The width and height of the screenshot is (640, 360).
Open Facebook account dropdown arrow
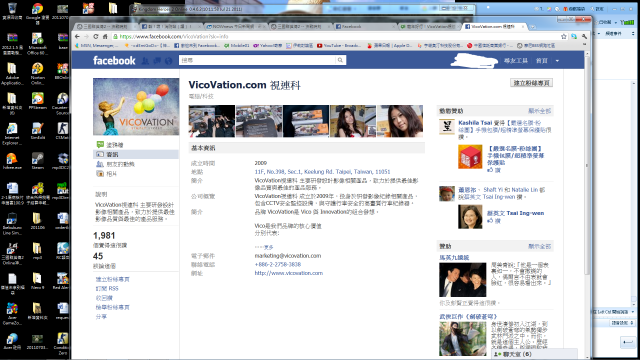(x=557, y=61)
